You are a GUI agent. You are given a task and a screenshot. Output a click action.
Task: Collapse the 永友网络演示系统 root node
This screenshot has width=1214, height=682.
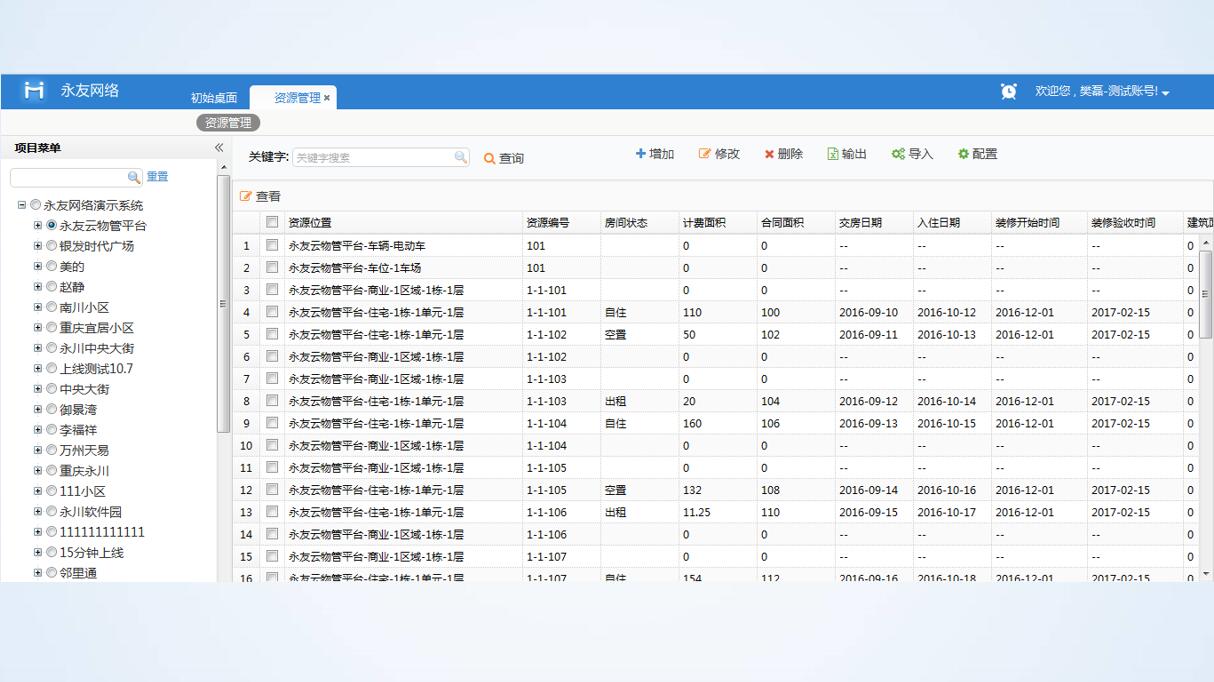[x=22, y=205]
